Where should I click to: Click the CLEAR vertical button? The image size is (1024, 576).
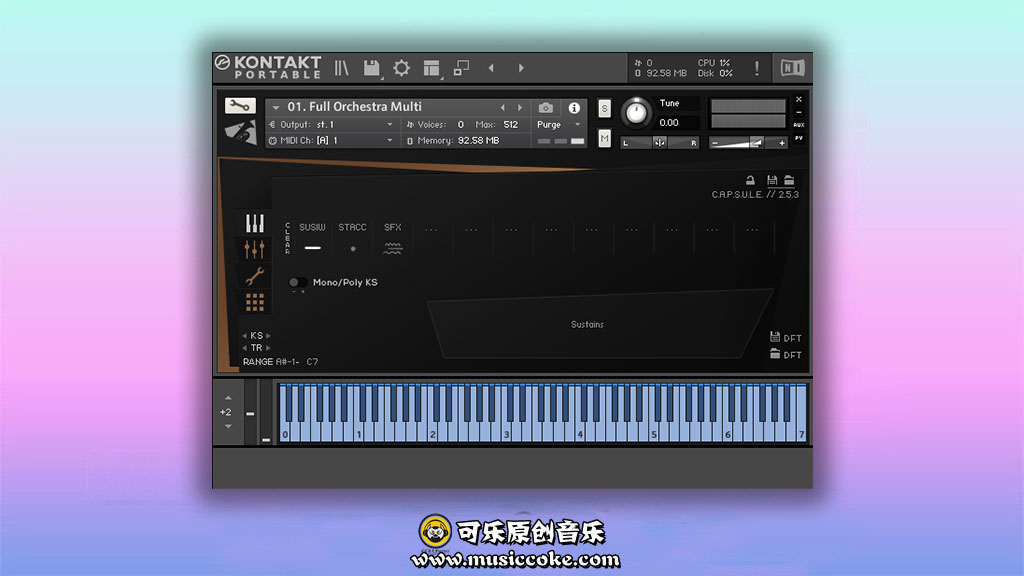tap(287, 238)
